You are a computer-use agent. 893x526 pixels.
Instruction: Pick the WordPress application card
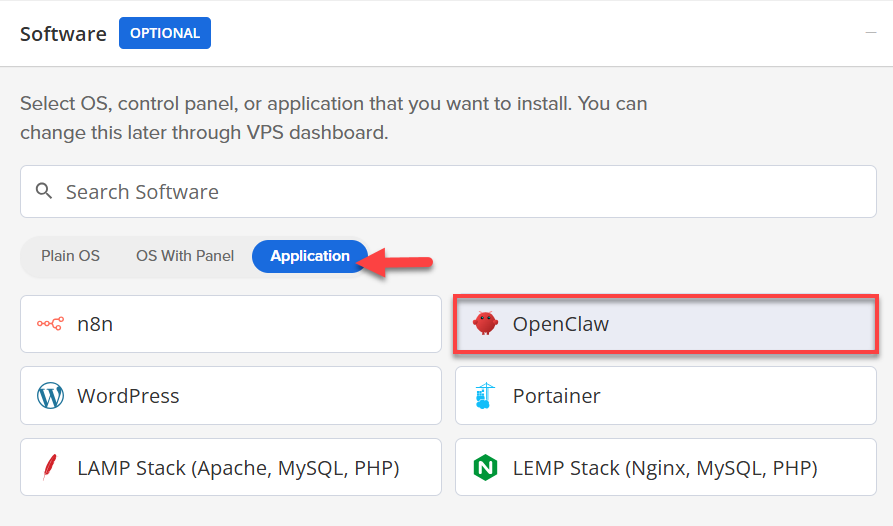coord(231,396)
